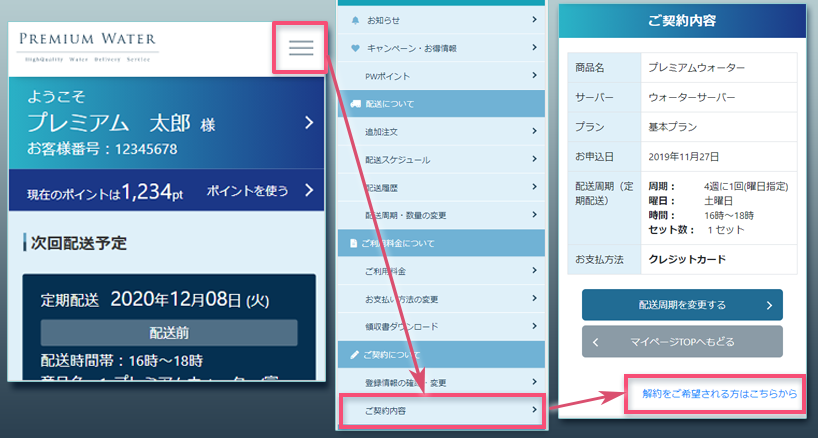Open the hamburger menu icon
Viewport: 818px width, 438px height.
point(301,48)
